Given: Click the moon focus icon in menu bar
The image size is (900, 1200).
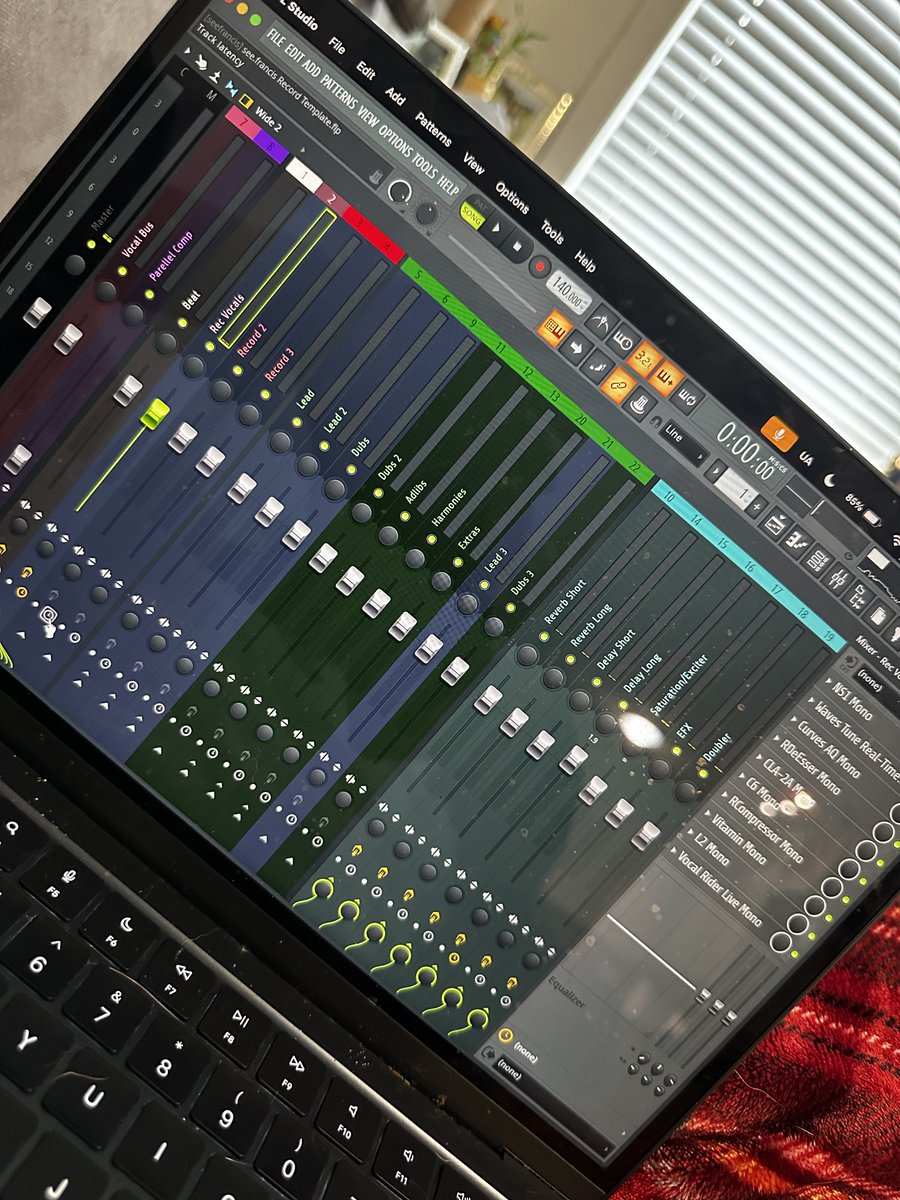Looking at the screenshot, I should 830,482.
